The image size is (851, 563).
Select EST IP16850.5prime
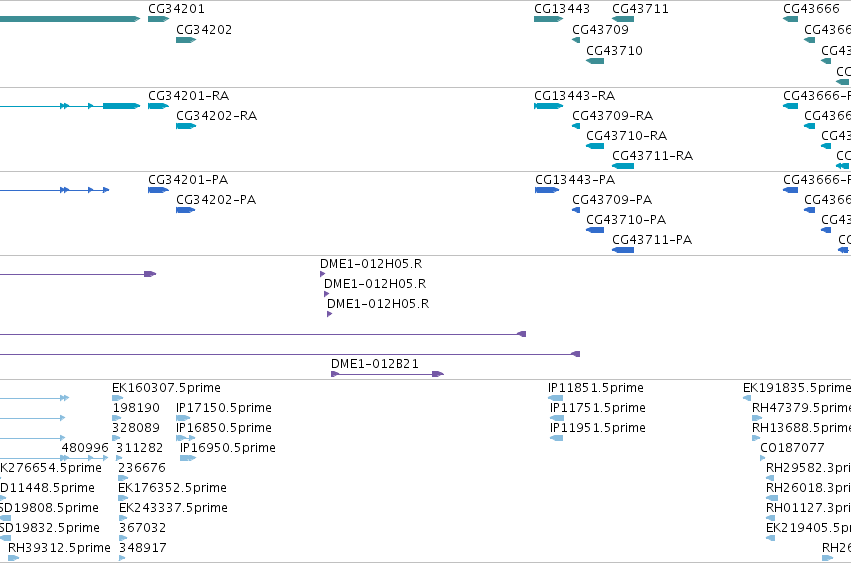224,428
